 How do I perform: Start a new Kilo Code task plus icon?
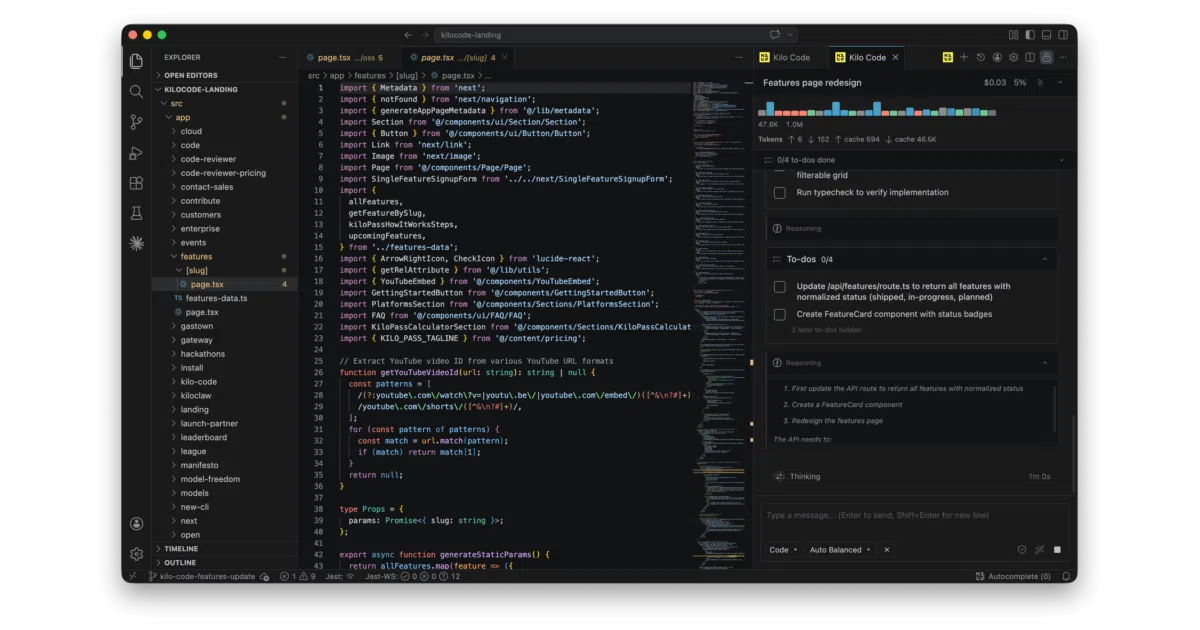964,57
